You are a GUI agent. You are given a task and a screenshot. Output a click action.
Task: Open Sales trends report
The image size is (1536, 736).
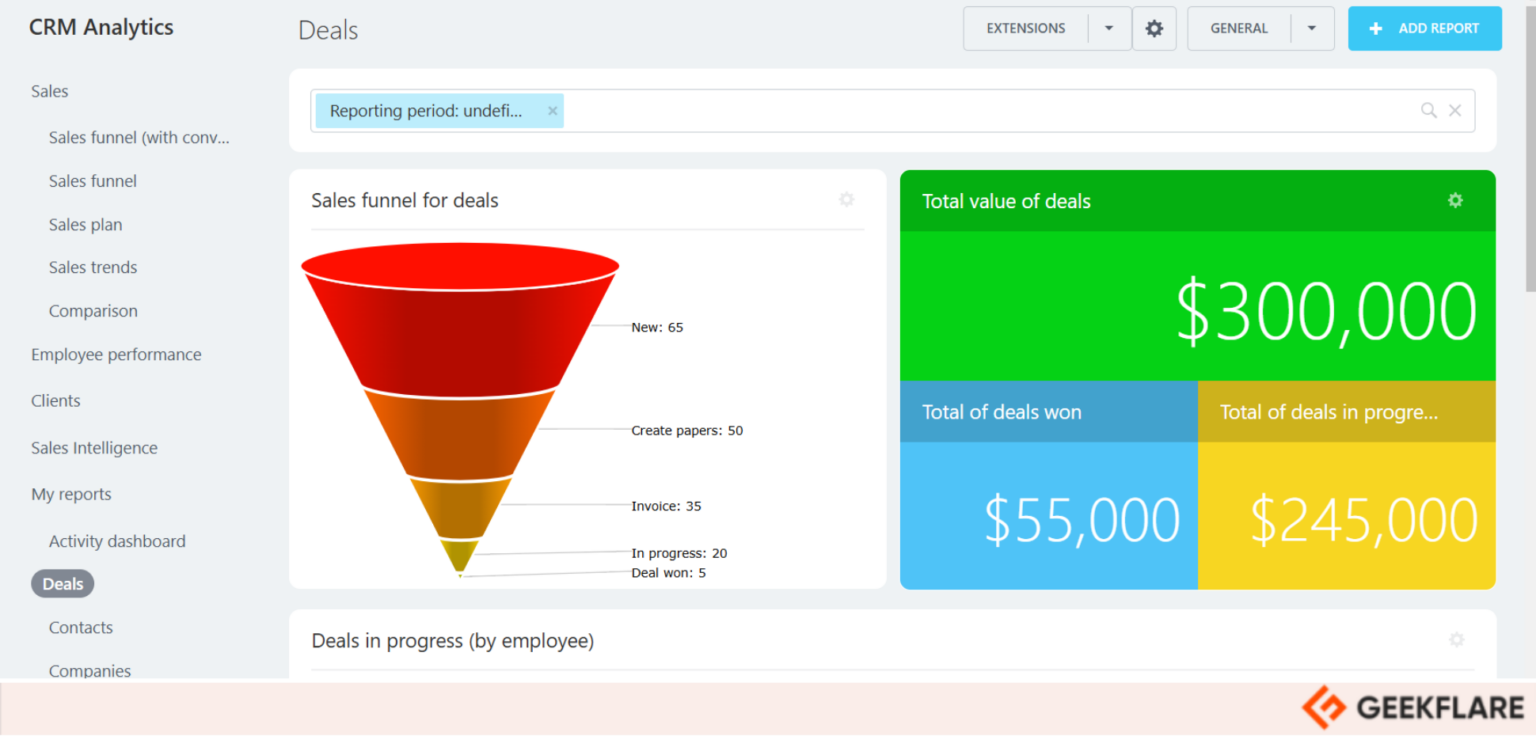tap(93, 267)
